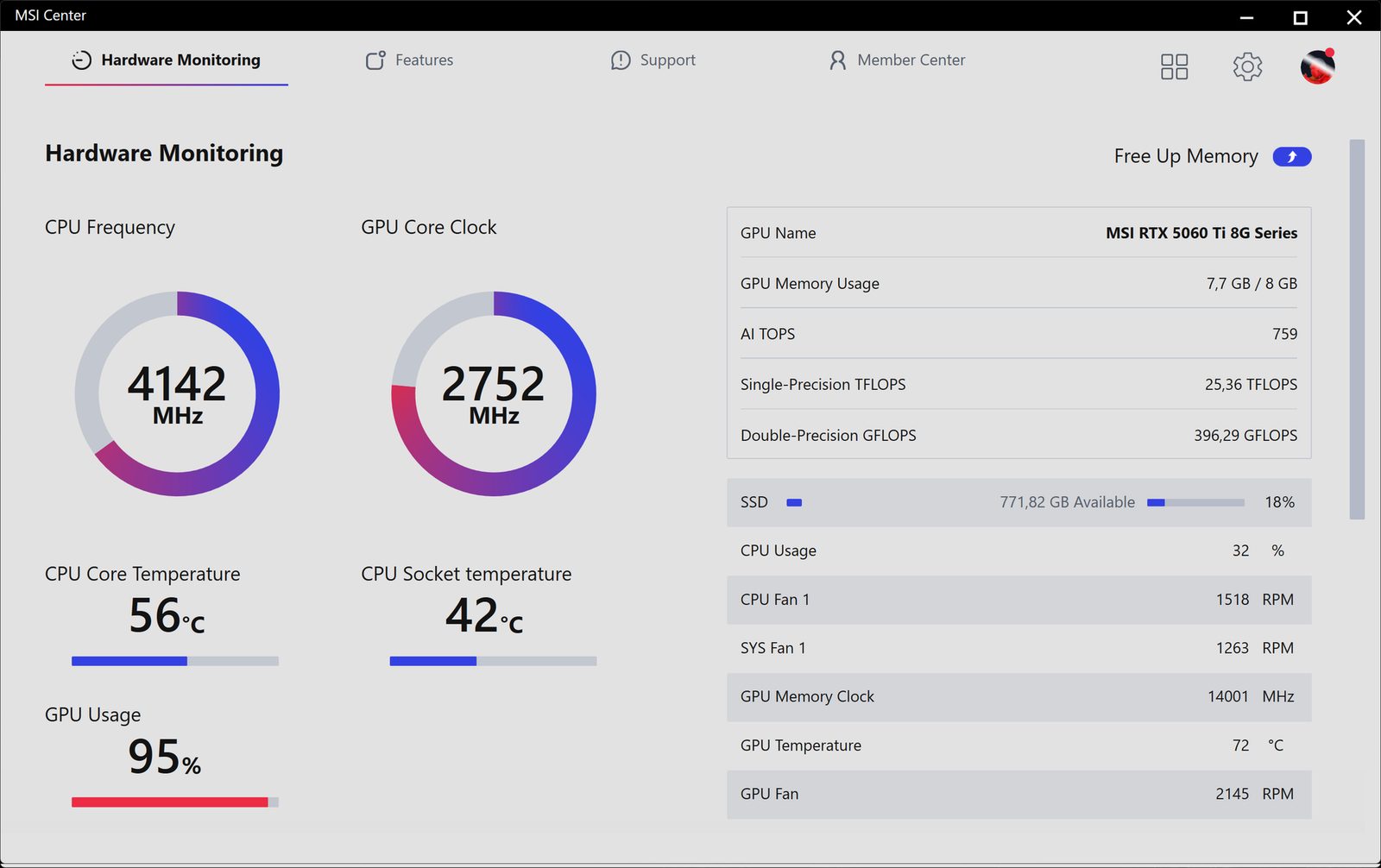1381x868 pixels.
Task: Switch to the Features tab
Action: (x=409, y=60)
